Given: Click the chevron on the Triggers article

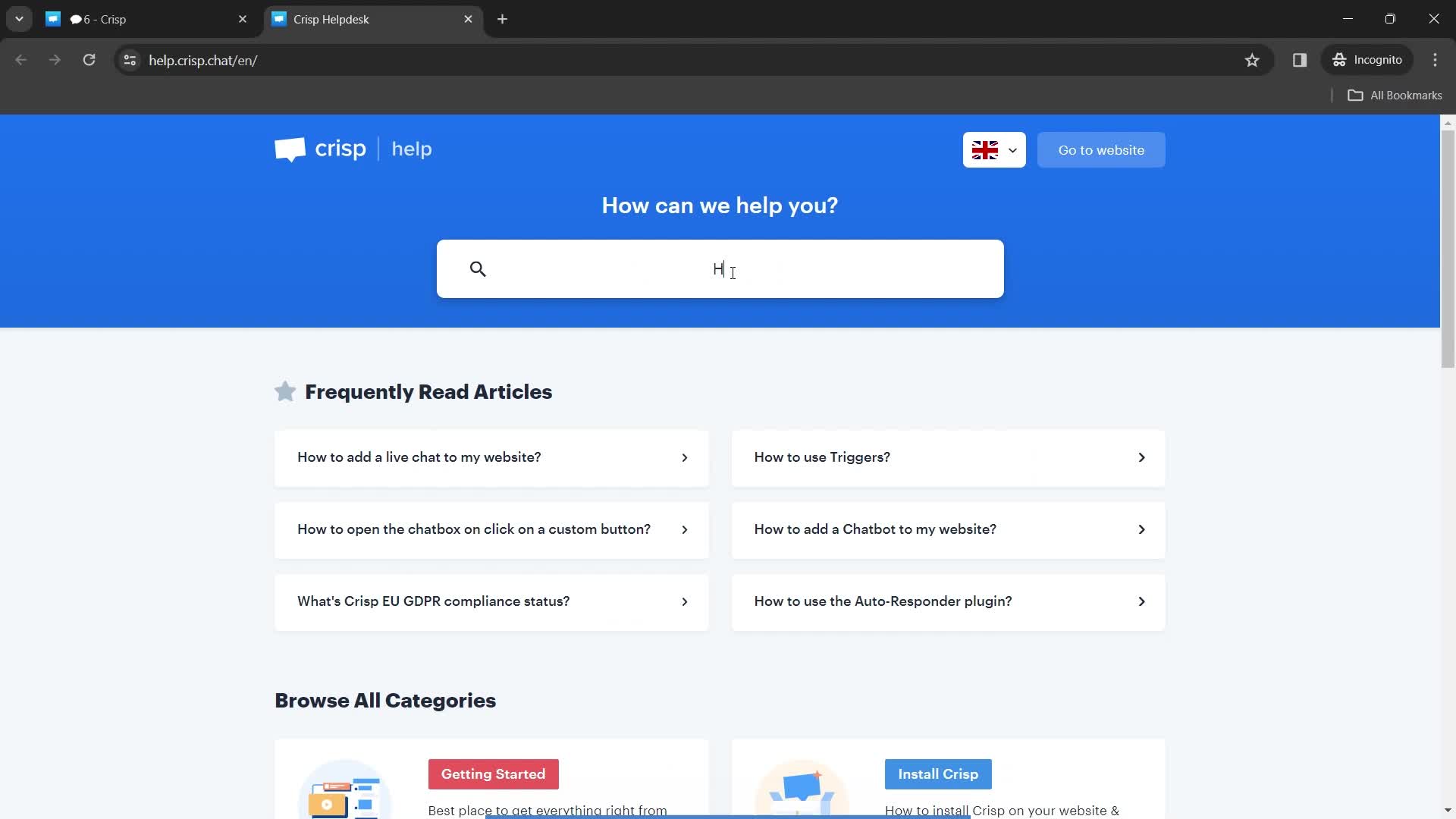Looking at the screenshot, I should click(1141, 457).
